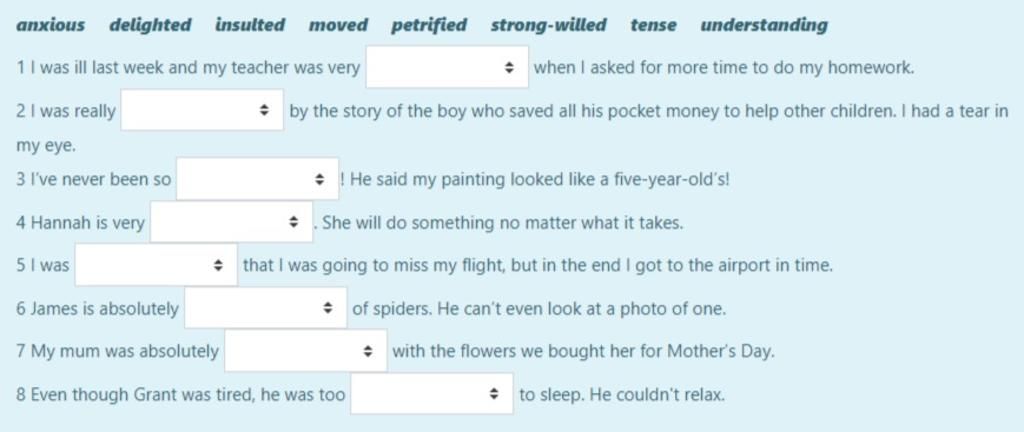This screenshot has height=432, width=1024.
Task: Click the word "anxious" in word bank
Action: [x=50, y=25]
